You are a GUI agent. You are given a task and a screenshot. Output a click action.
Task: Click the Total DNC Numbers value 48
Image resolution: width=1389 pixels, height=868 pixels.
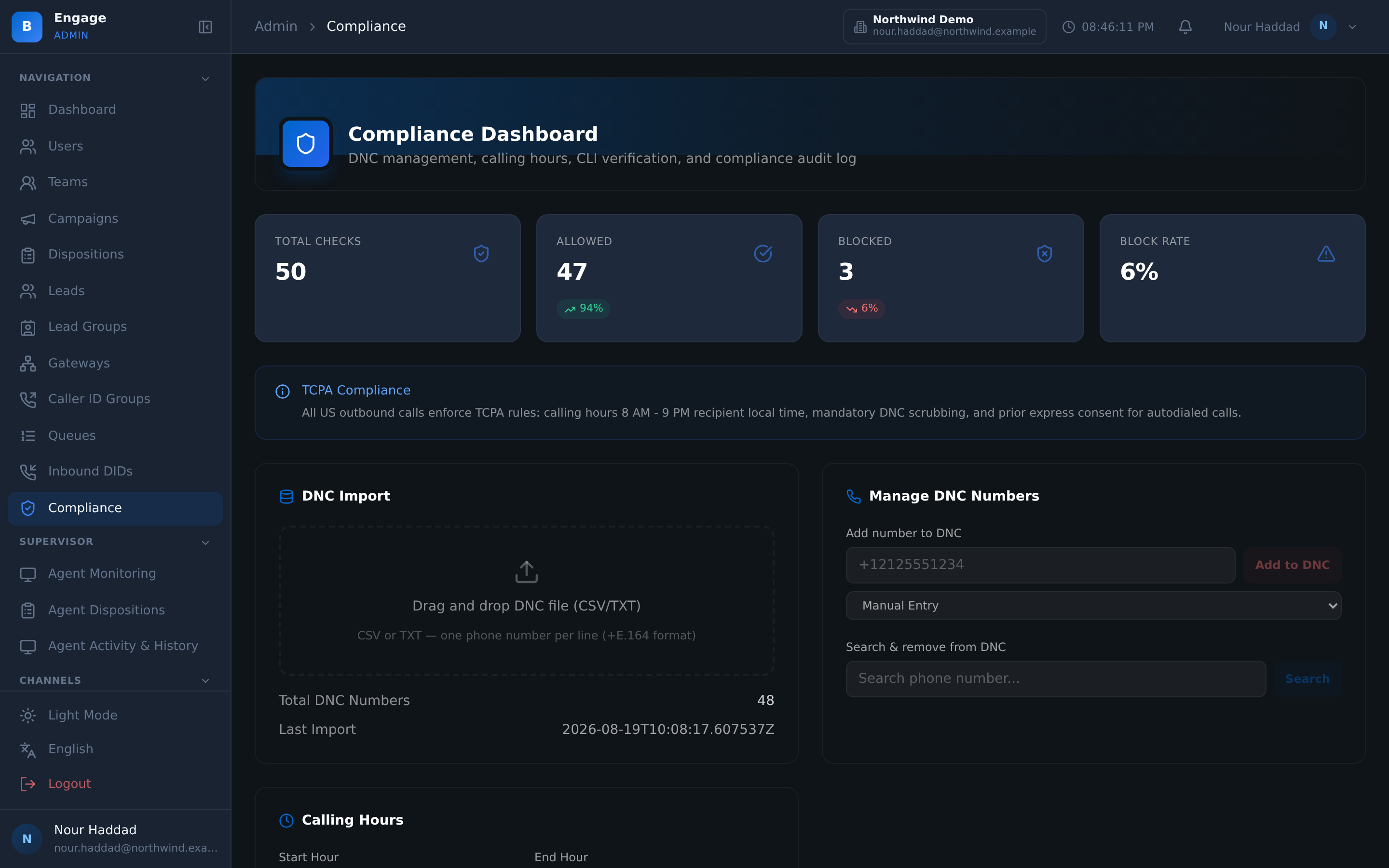point(766,701)
